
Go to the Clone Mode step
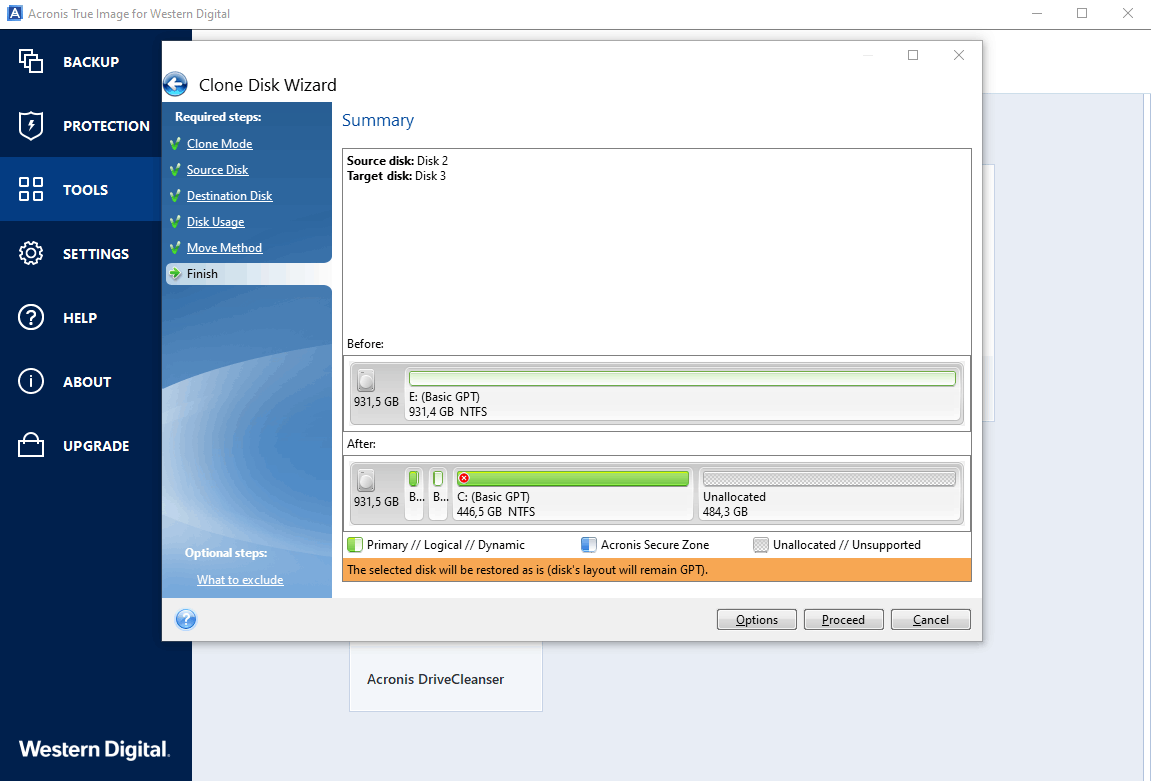tap(219, 144)
